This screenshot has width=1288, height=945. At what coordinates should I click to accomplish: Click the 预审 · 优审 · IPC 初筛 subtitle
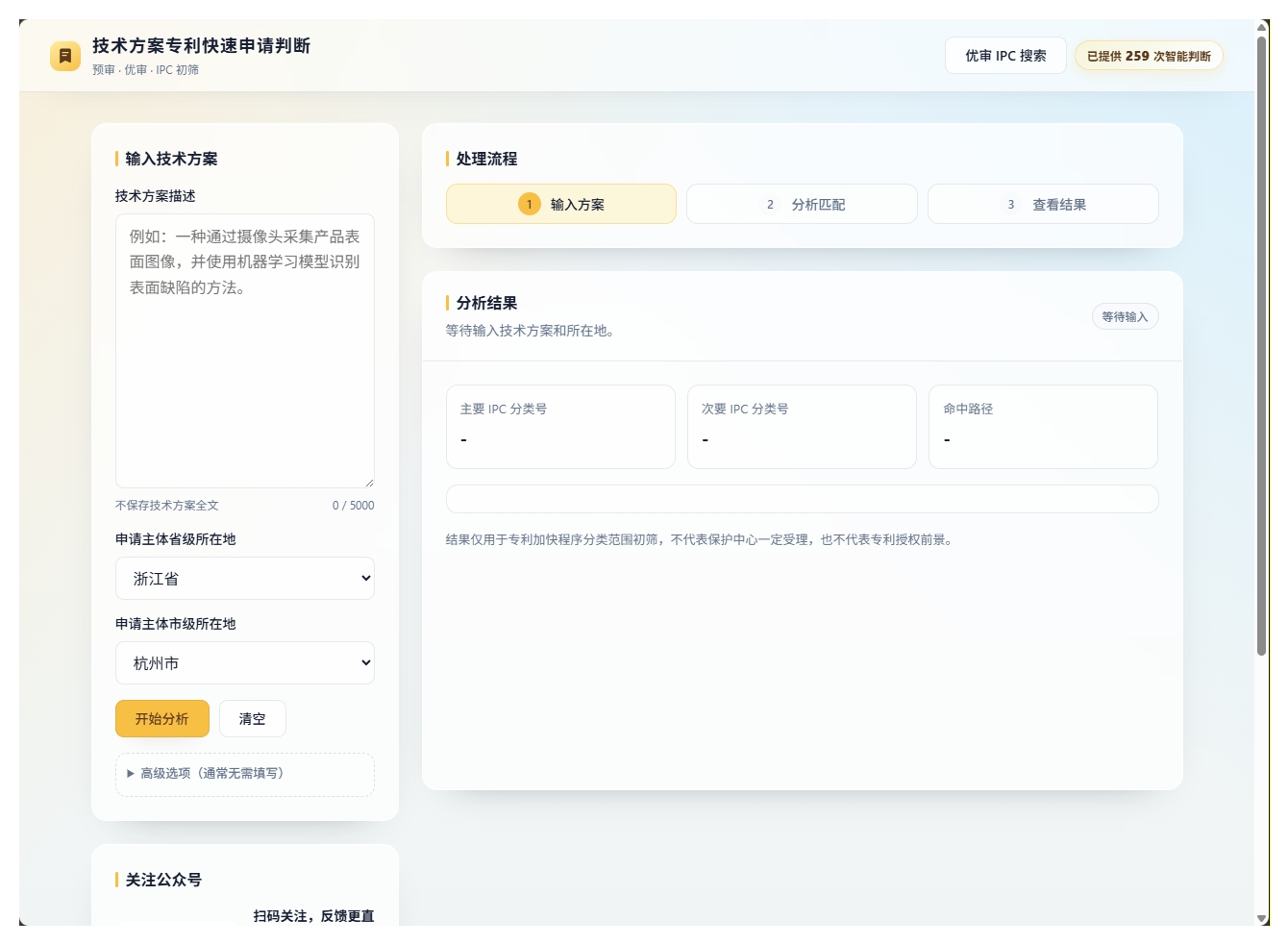pyautogui.click(x=146, y=70)
